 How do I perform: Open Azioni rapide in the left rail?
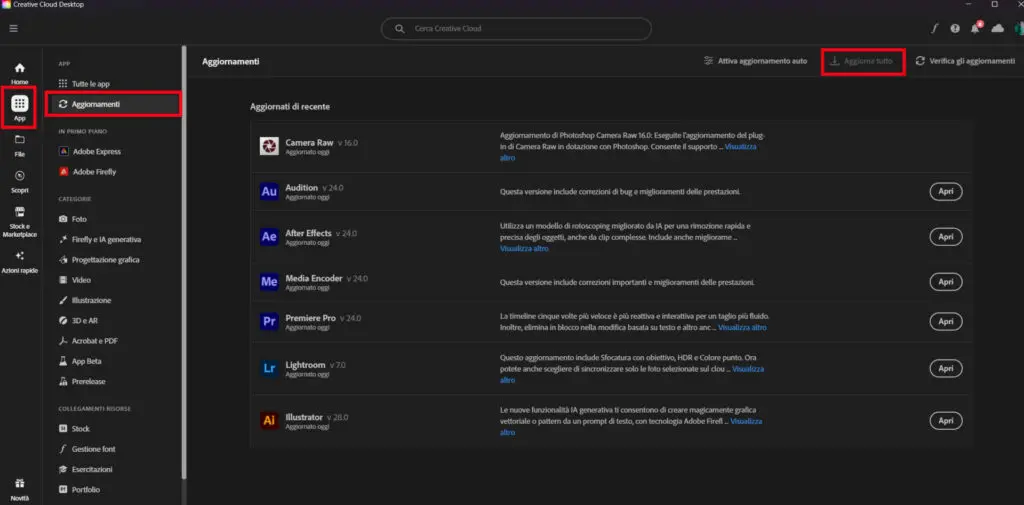click(20, 262)
